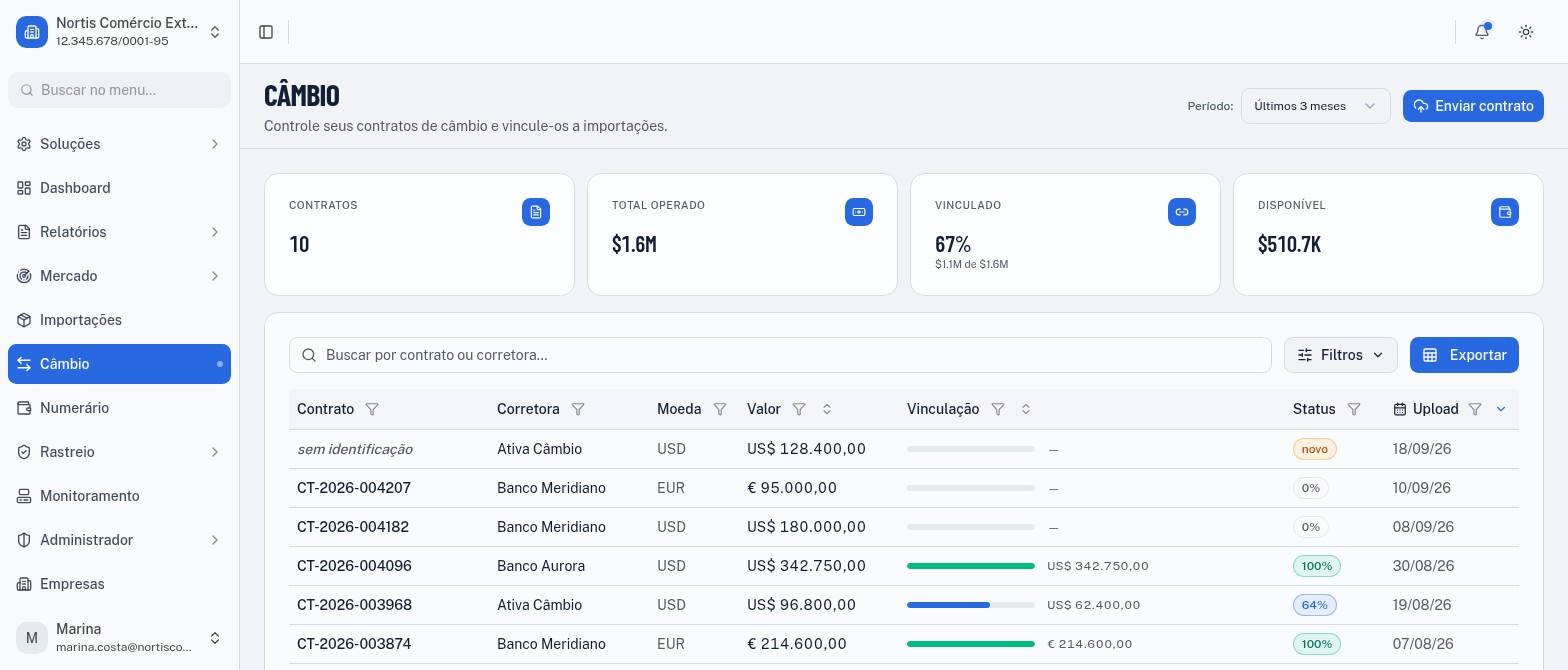Image resolution: width=1568 pixels, height=670 pixels.
Task: Open Empresas in the sidebar
Action: (x=119, y=584)
